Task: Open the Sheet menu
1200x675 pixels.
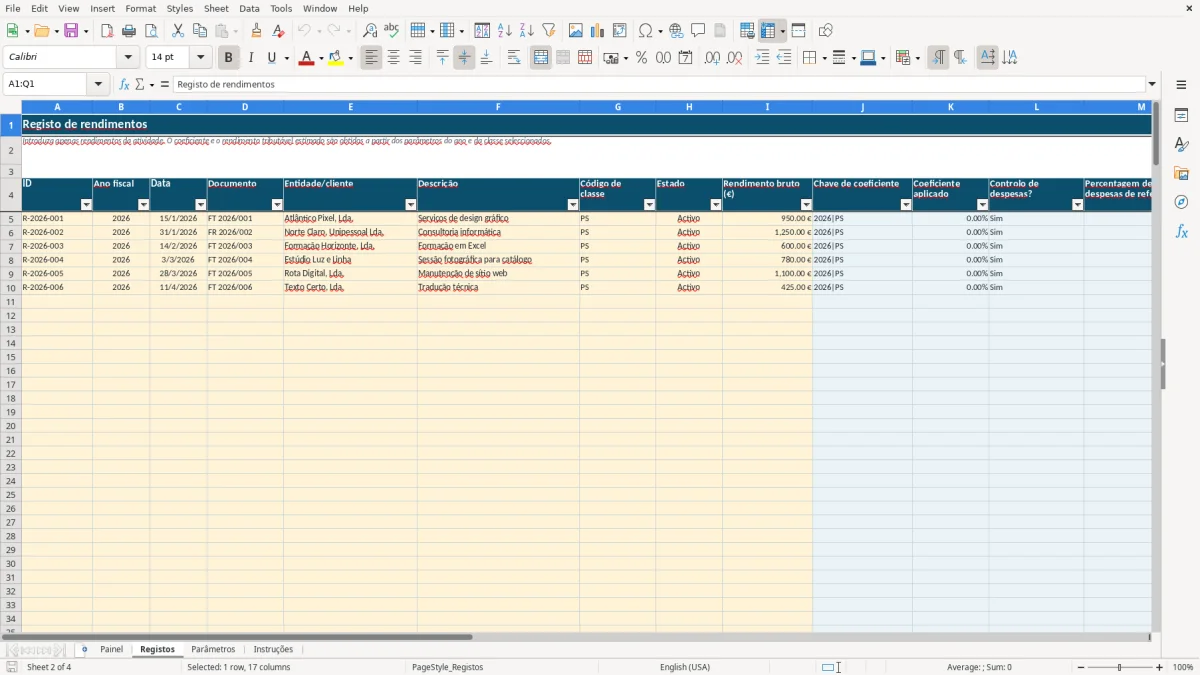Action: click(216, 8)
